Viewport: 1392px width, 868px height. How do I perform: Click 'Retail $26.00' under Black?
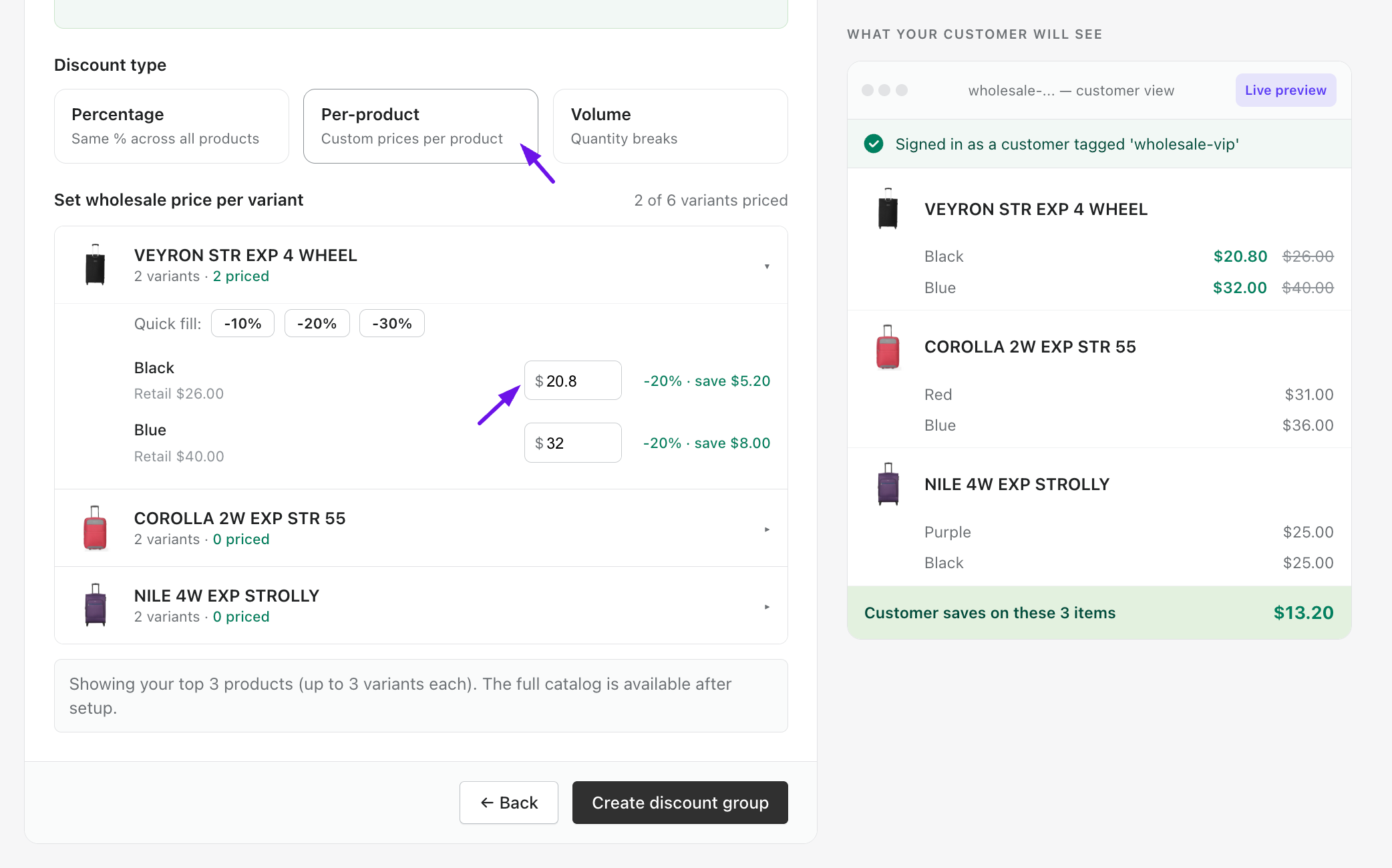tap(179, 394)
